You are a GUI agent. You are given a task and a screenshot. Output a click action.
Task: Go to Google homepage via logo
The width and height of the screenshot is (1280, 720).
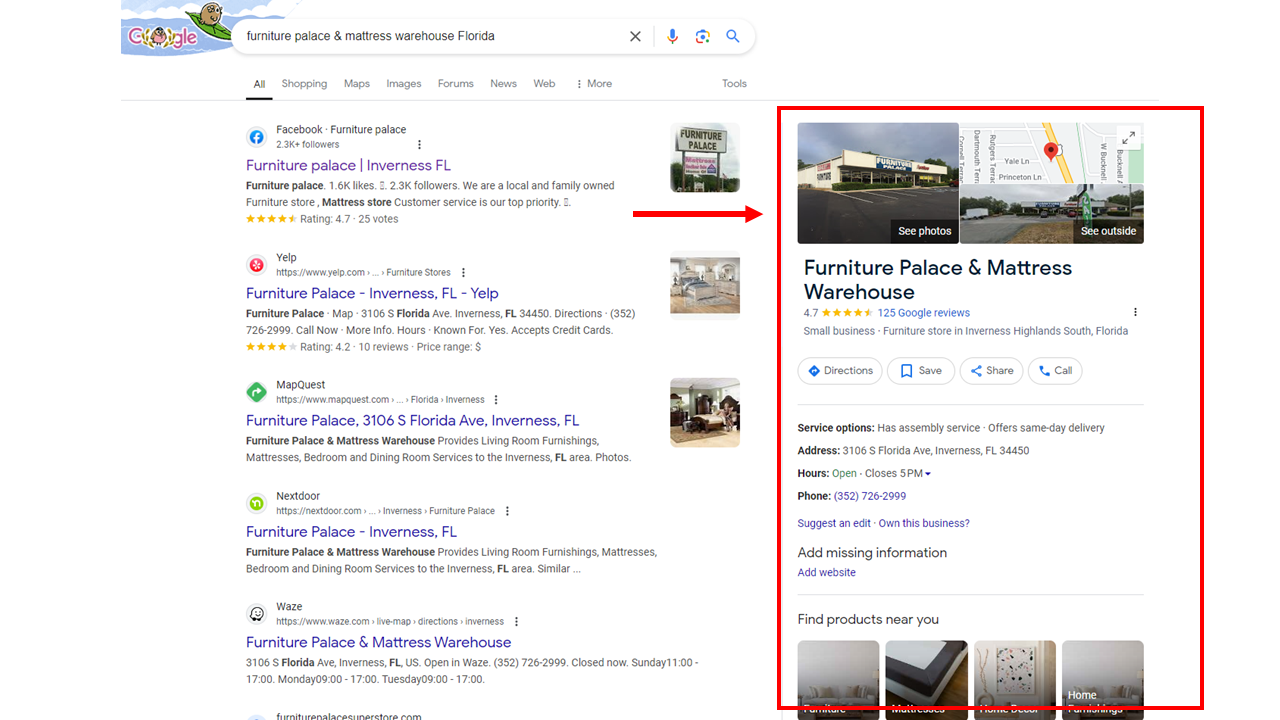tap(163, 37)
